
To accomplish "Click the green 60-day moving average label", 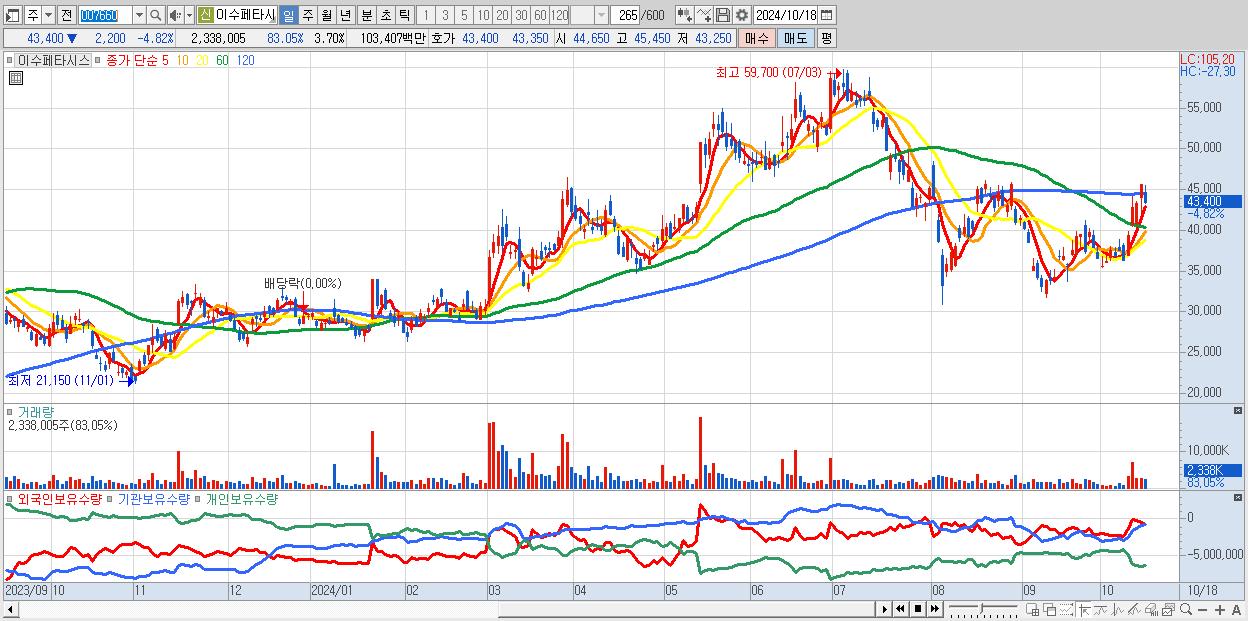I will coord(222,60).
